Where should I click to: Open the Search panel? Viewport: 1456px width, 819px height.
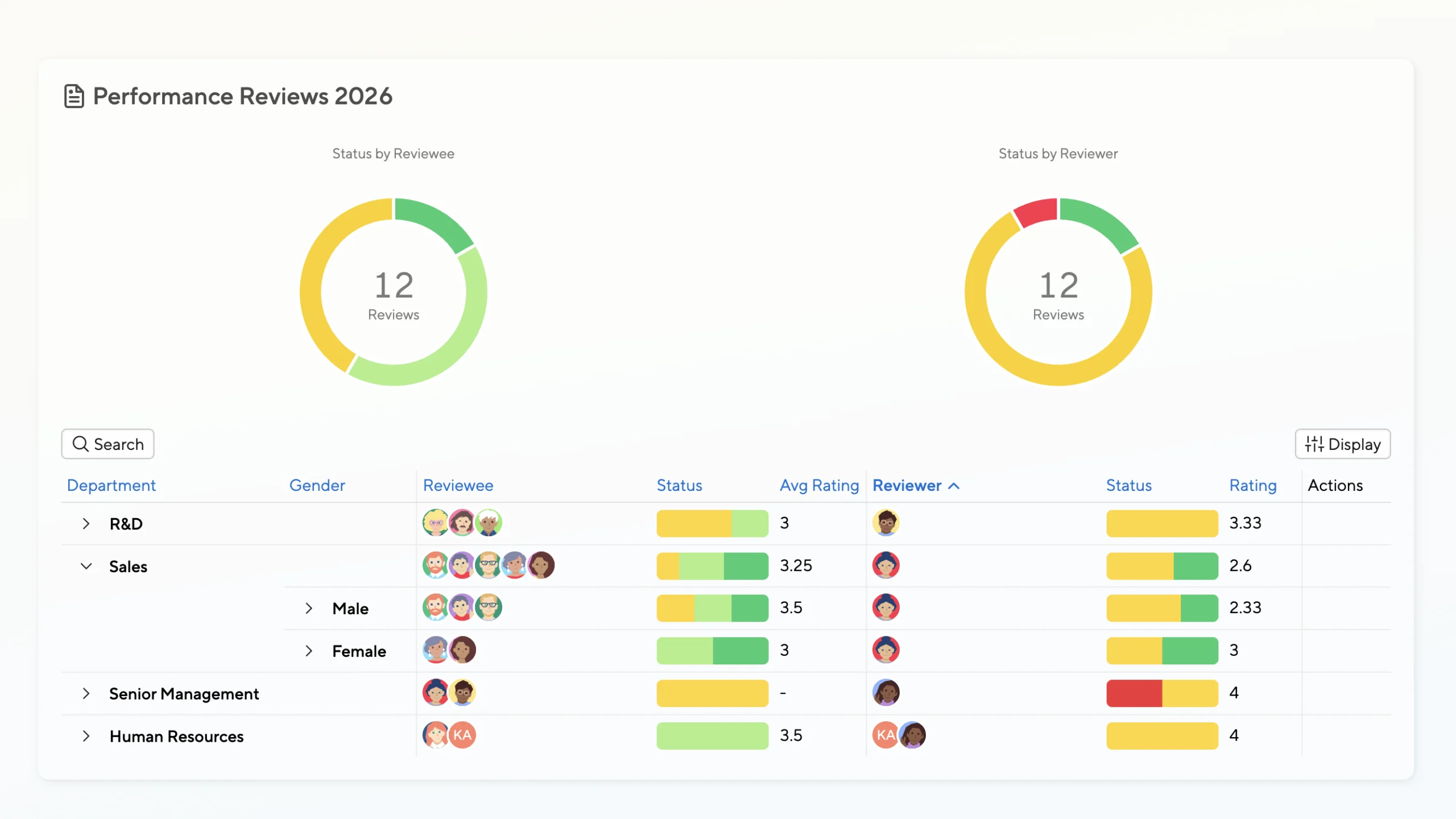point(107,444)
